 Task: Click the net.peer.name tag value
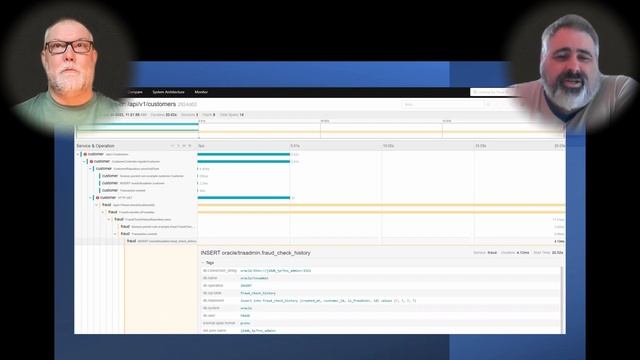(x=258, y=331)
